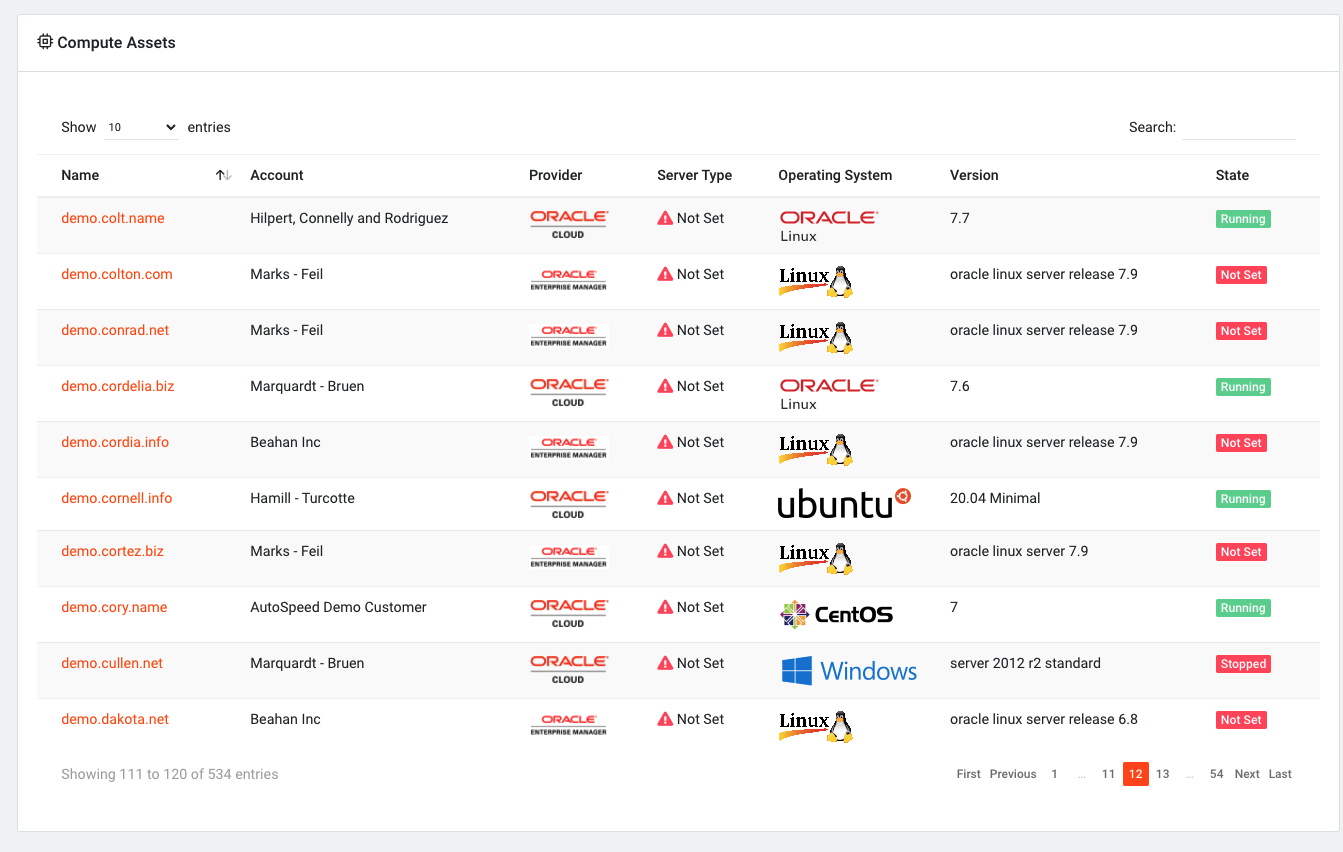Click the Oracle Linux logo for demo.cordelia.biz

[x=829, y=394]
